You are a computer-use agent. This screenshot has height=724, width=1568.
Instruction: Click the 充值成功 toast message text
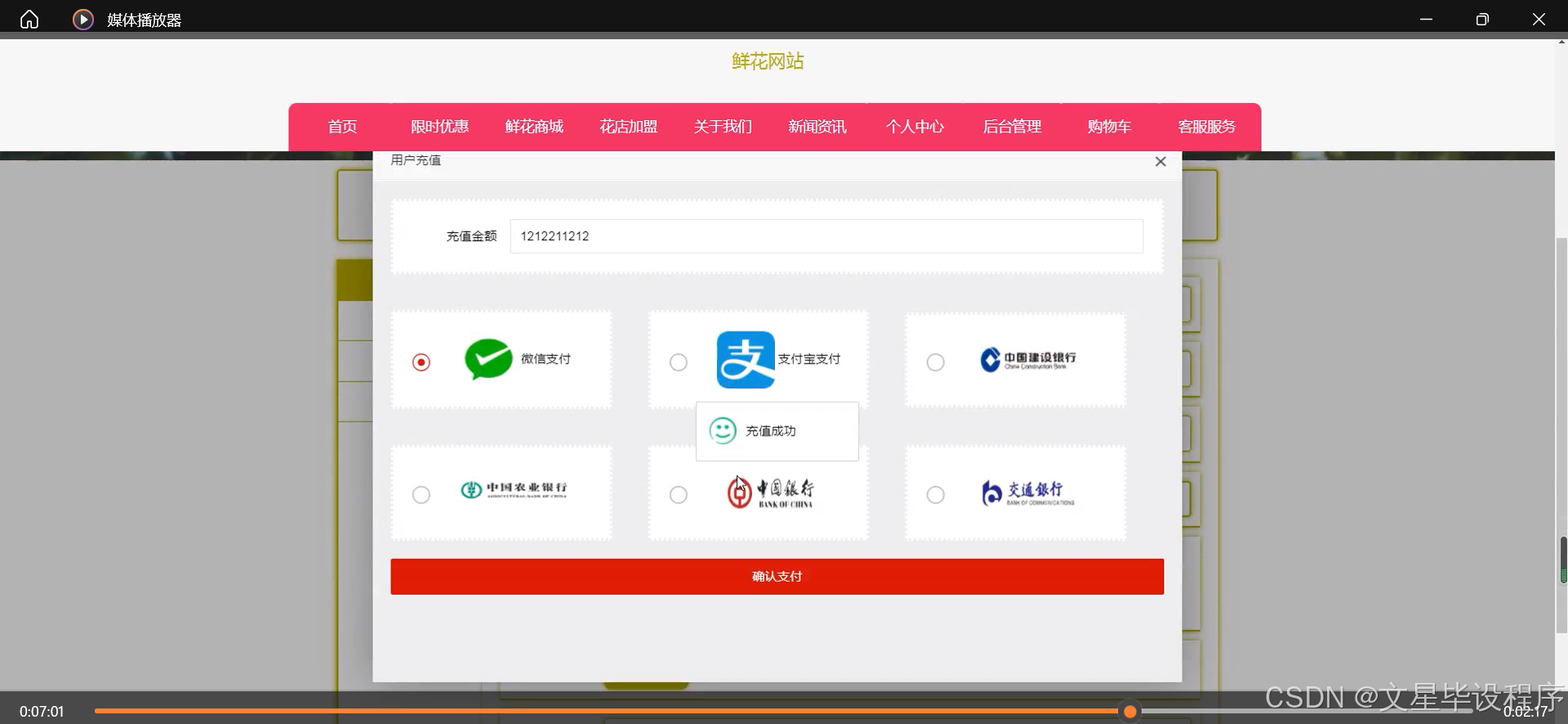(x=770, y=431)
